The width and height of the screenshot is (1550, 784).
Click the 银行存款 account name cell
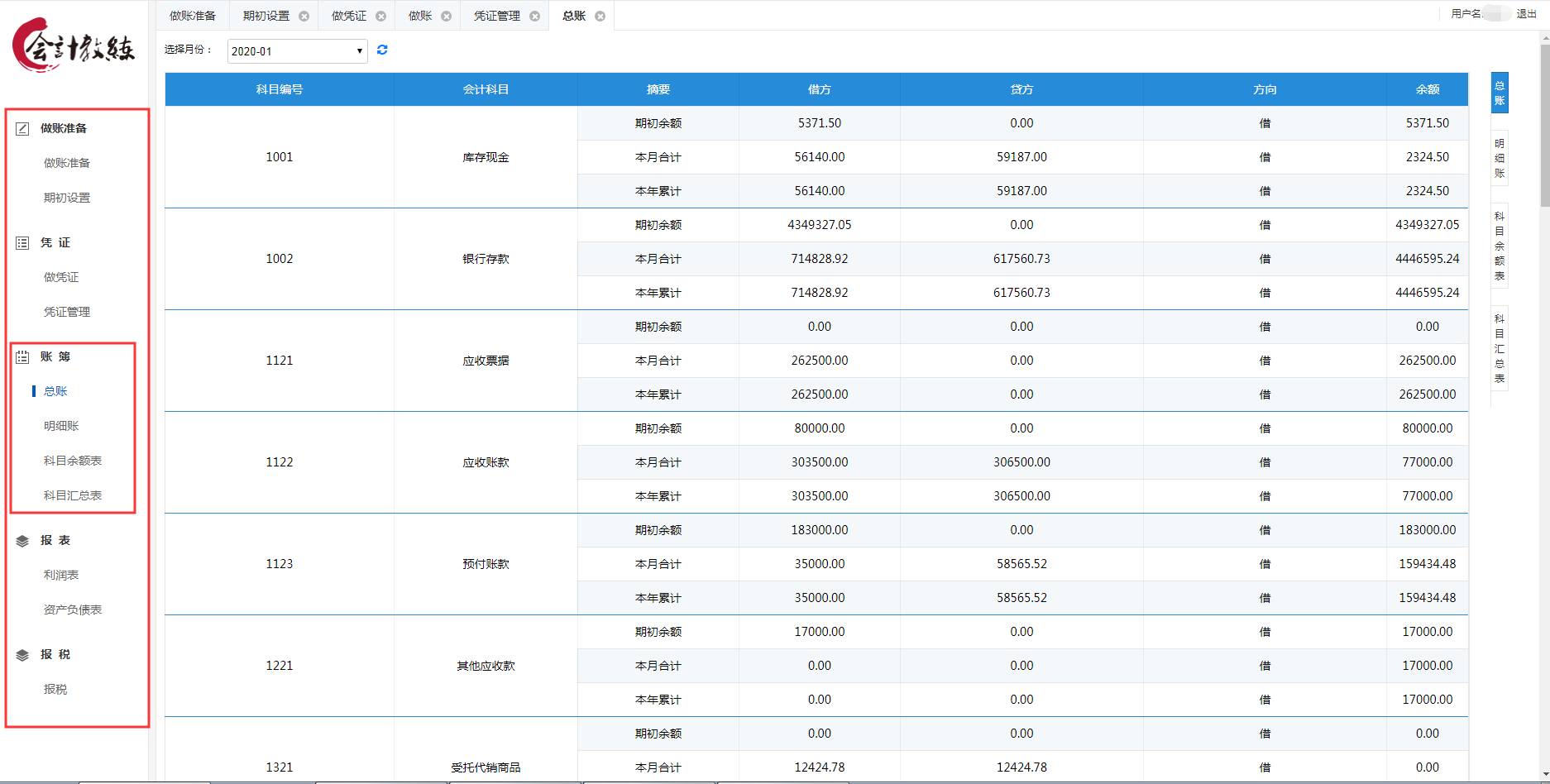pos(486,259)
